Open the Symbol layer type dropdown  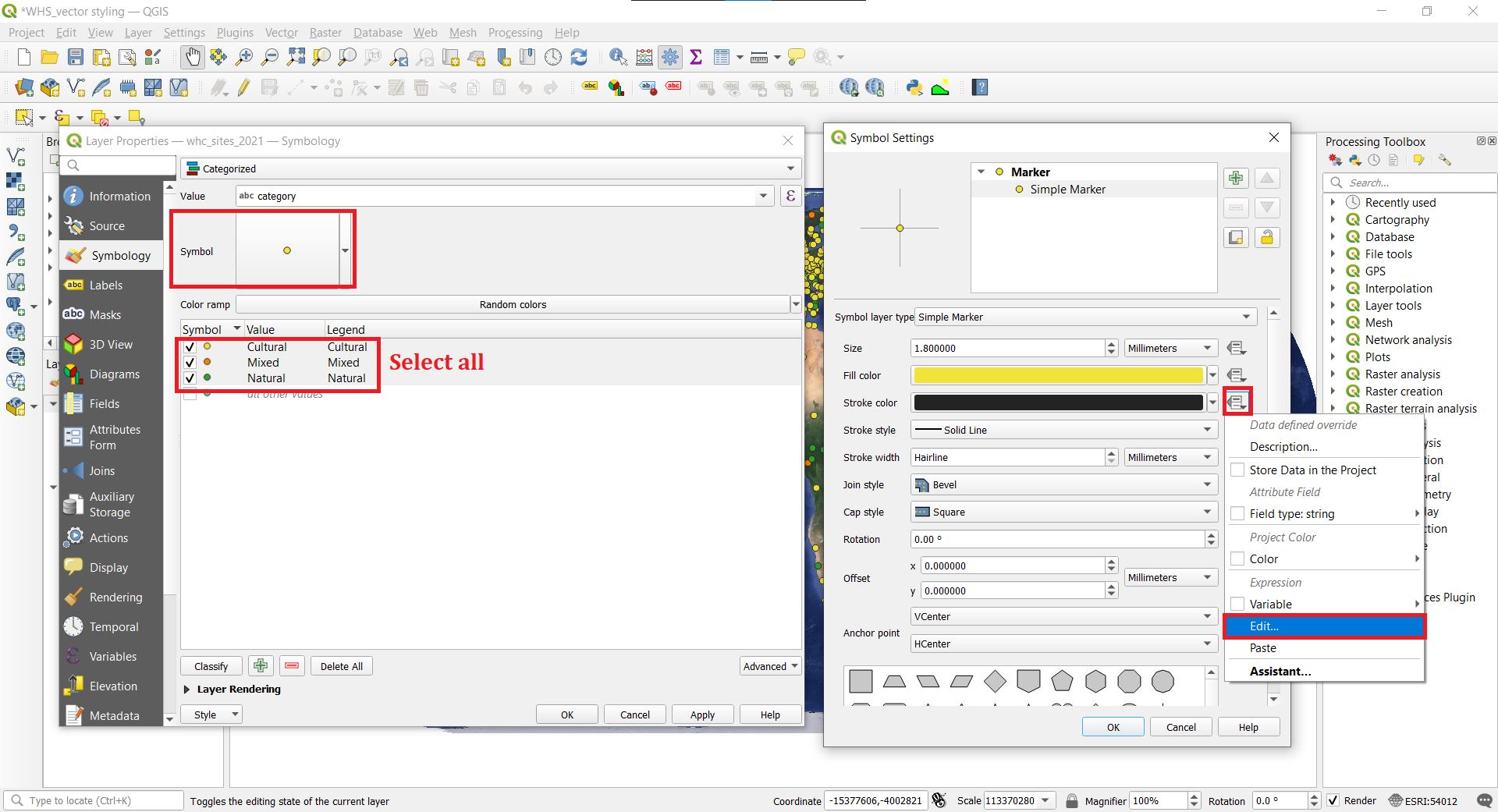1084,317
